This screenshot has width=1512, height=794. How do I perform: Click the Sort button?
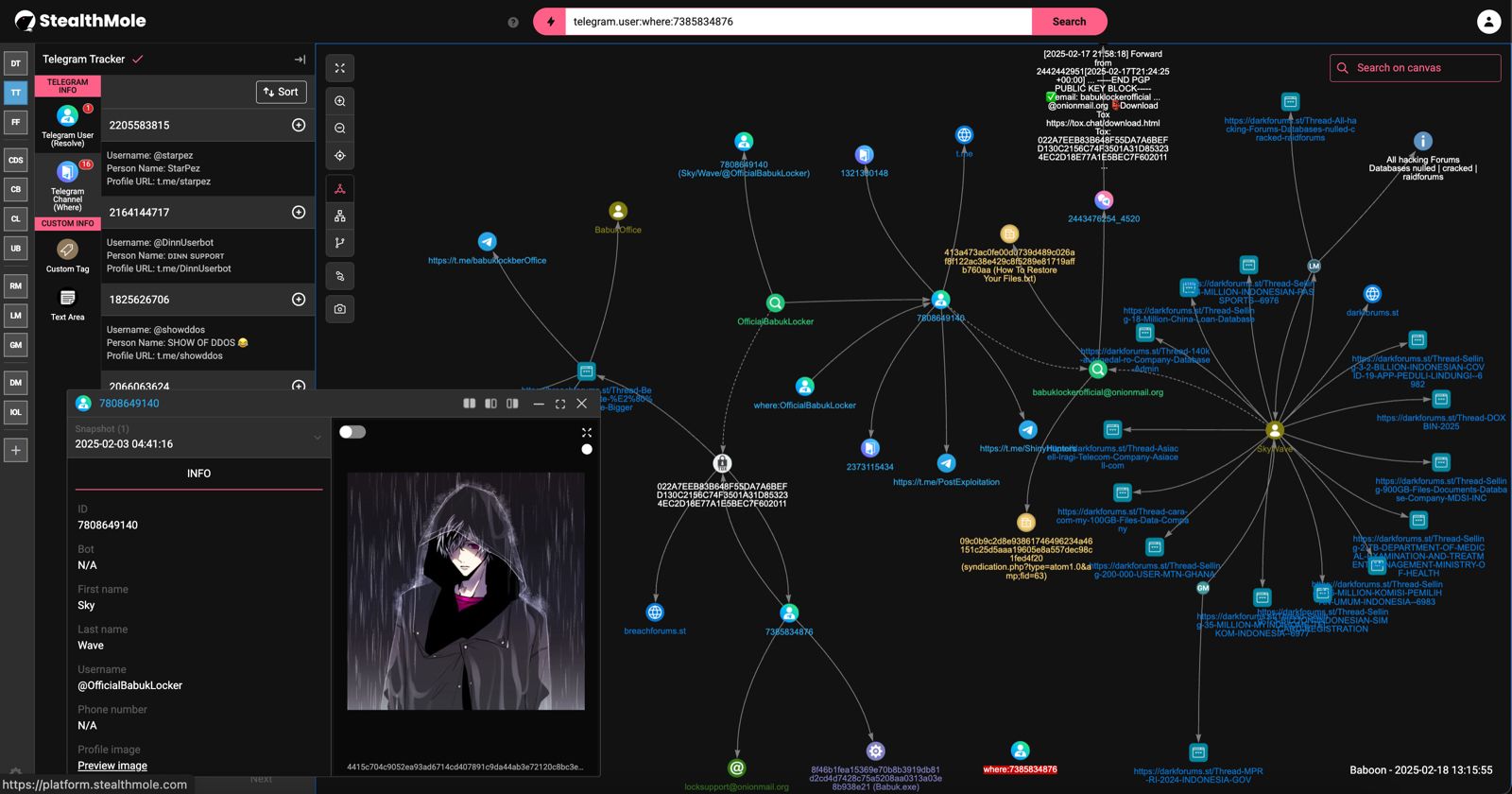point(281,92)
